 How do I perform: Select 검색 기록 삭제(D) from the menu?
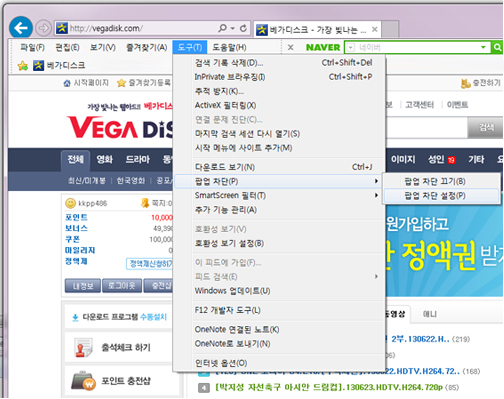(x=279, y=63)
